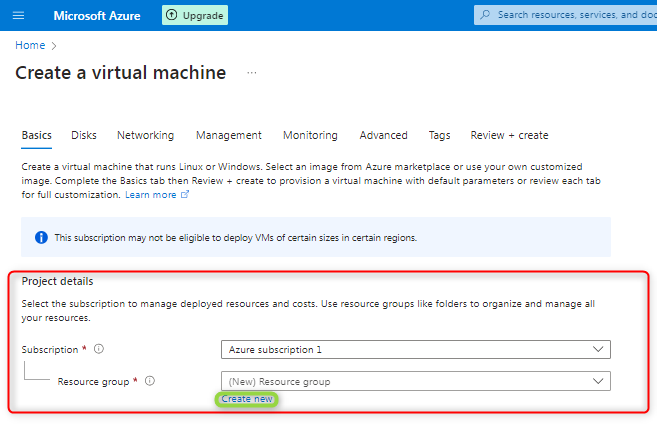The height and width of the screenshot is (426, 657).
Task: Switch to the Networking tab
Action: pyautogui.click(x=145, y=135)
